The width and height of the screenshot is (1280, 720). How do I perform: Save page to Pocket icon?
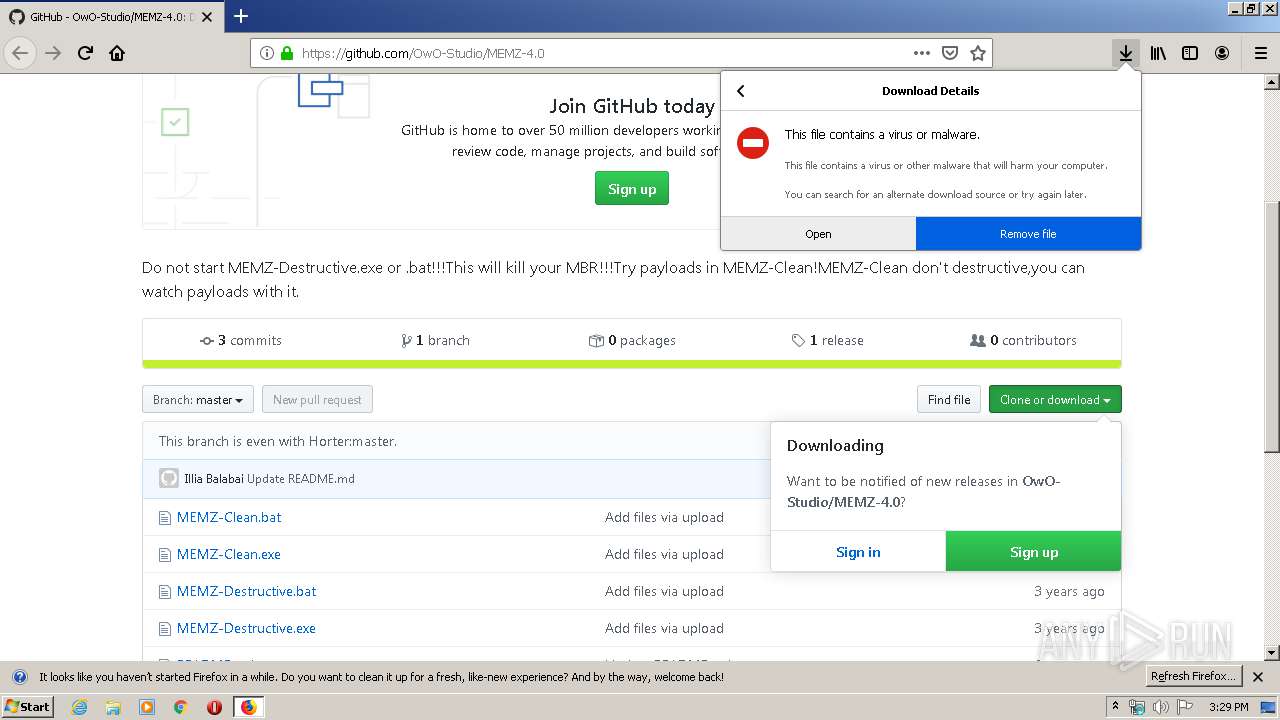pyautogui.click(x=950, y=53)
